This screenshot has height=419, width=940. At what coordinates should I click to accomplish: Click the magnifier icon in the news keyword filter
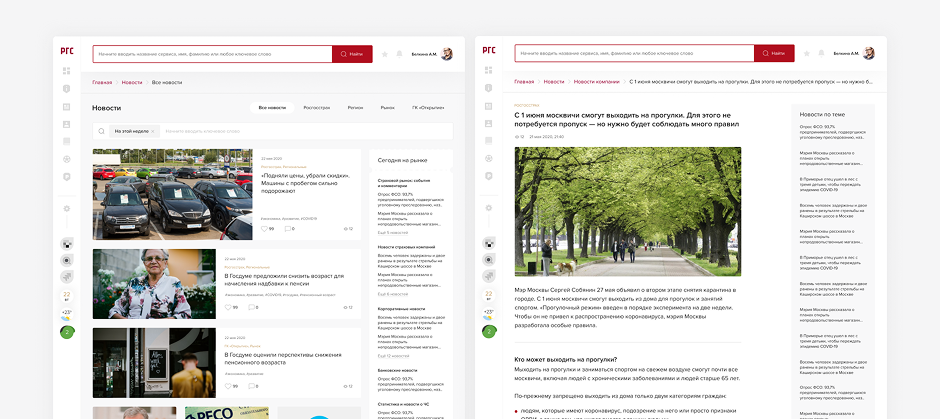(102, 131)
